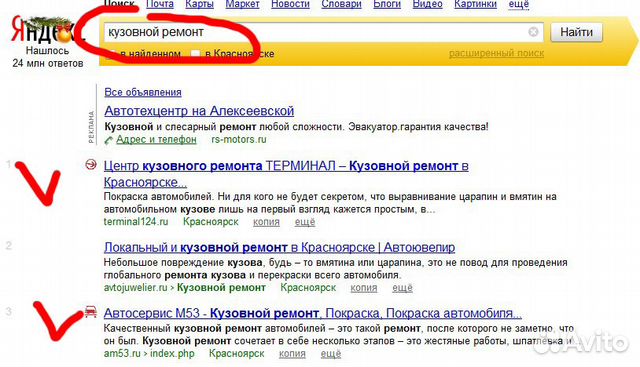Screen dimensions: 640x367
Task: Click the '24 млн ответов' result count
Action: point(48,63)
